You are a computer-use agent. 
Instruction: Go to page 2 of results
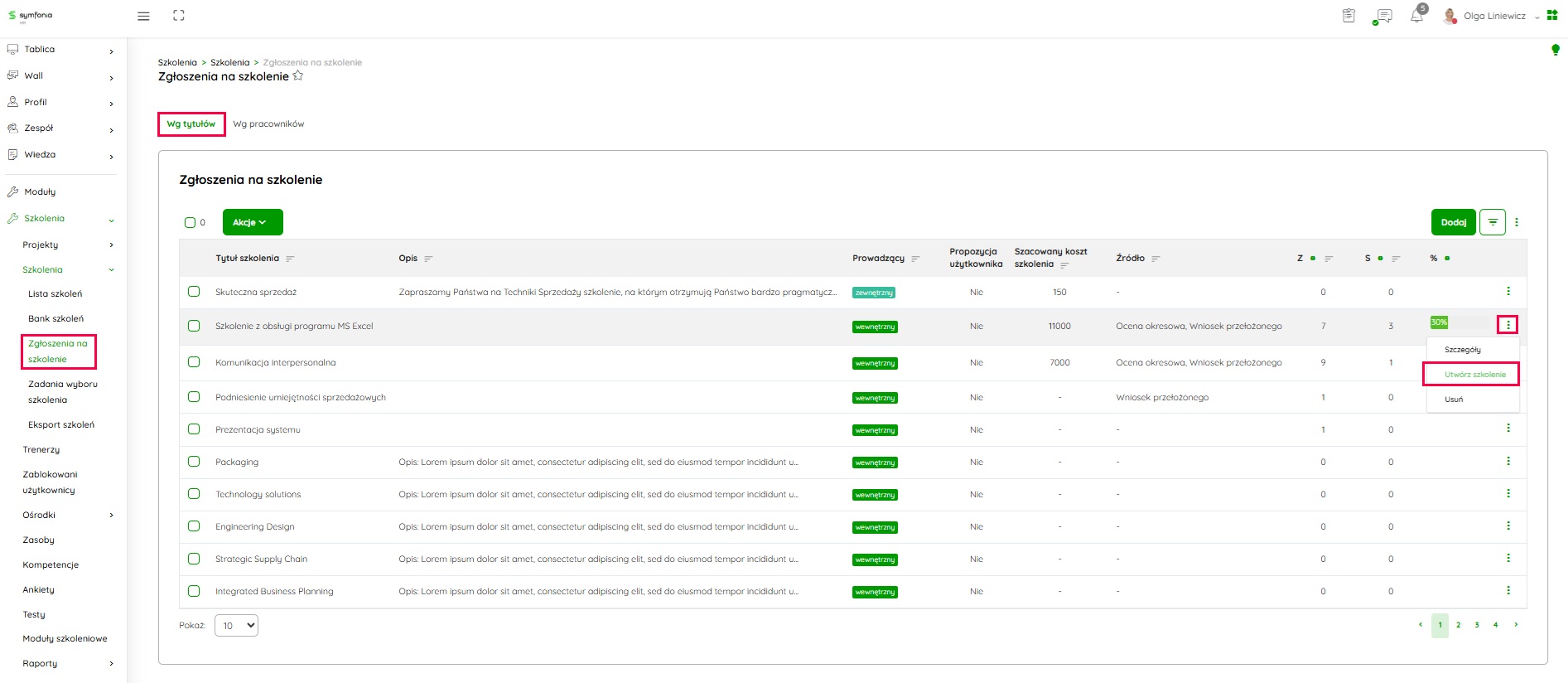[x=1458, y=625]
